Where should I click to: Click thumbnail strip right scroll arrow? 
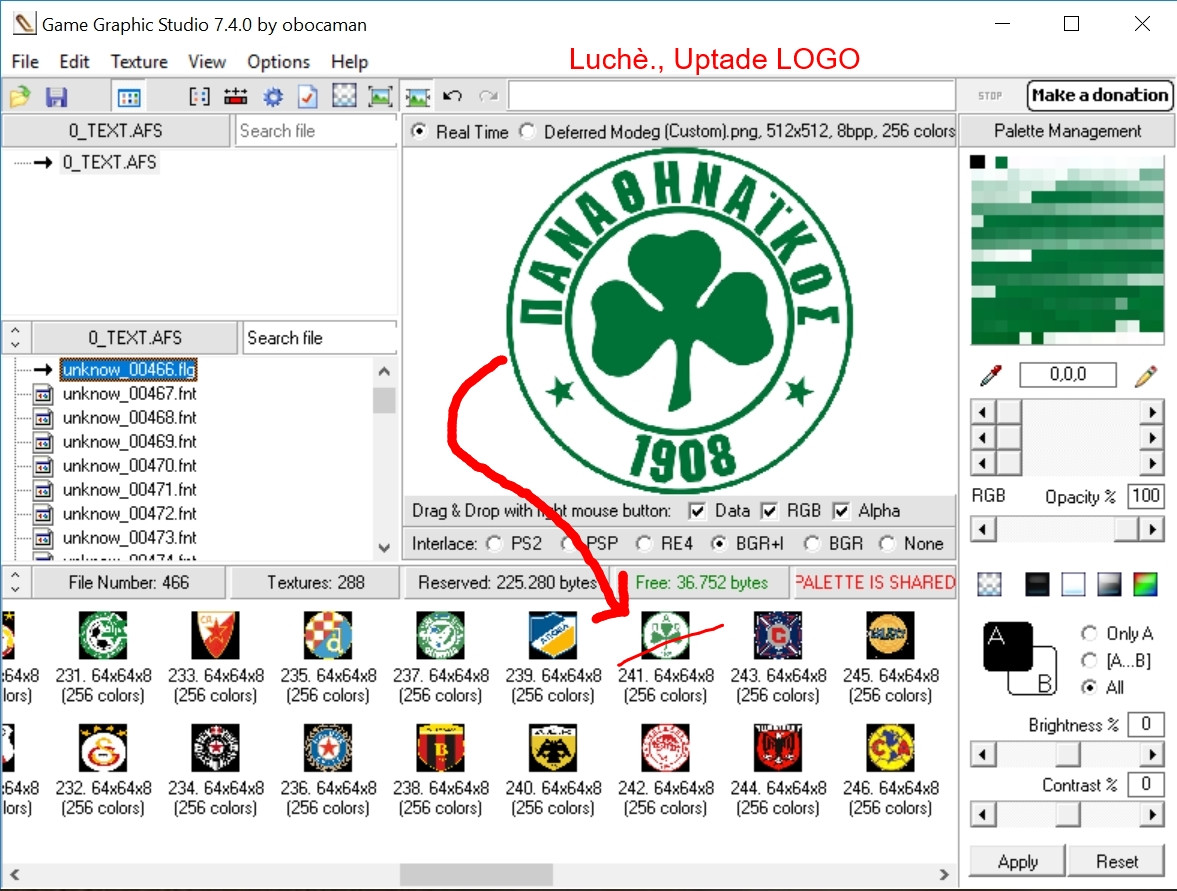pyautogui.click(x=944, y=874)
